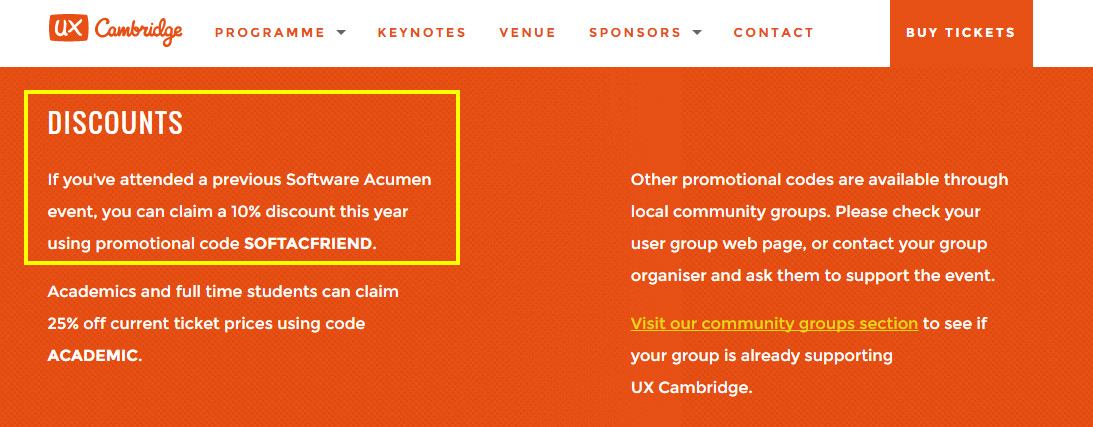This screenshot has height=427, width=1093.
Task: Click the UX Cambridge logo
Action: (x=115, y=31)
